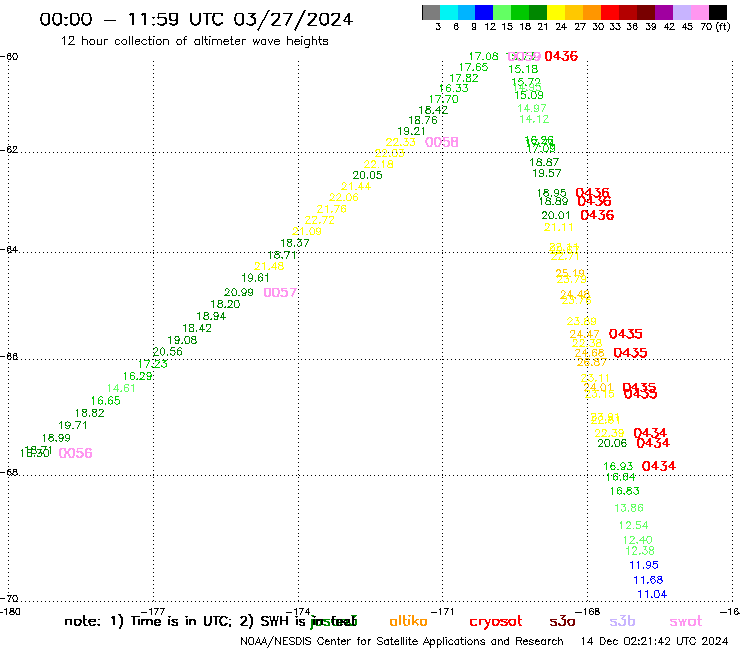
Task: Click the wave height value 19.08
Action: pyautogui.click(x=182, y=340)
